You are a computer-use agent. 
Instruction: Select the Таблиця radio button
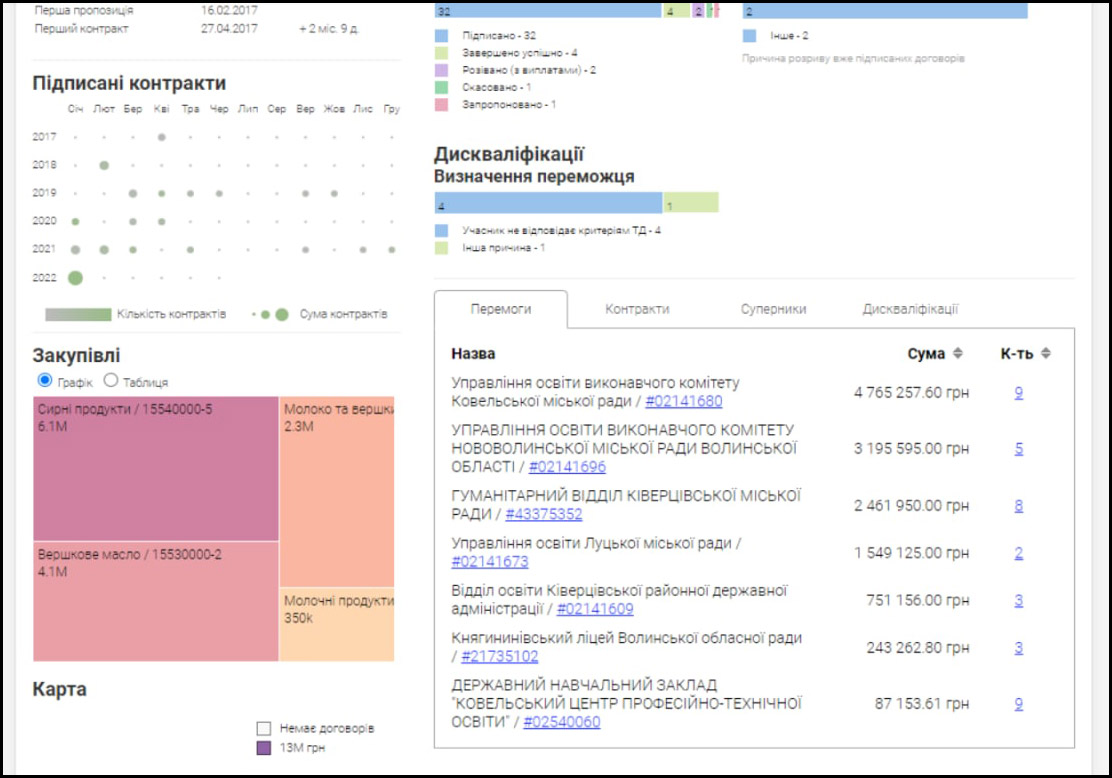[111, 381]
